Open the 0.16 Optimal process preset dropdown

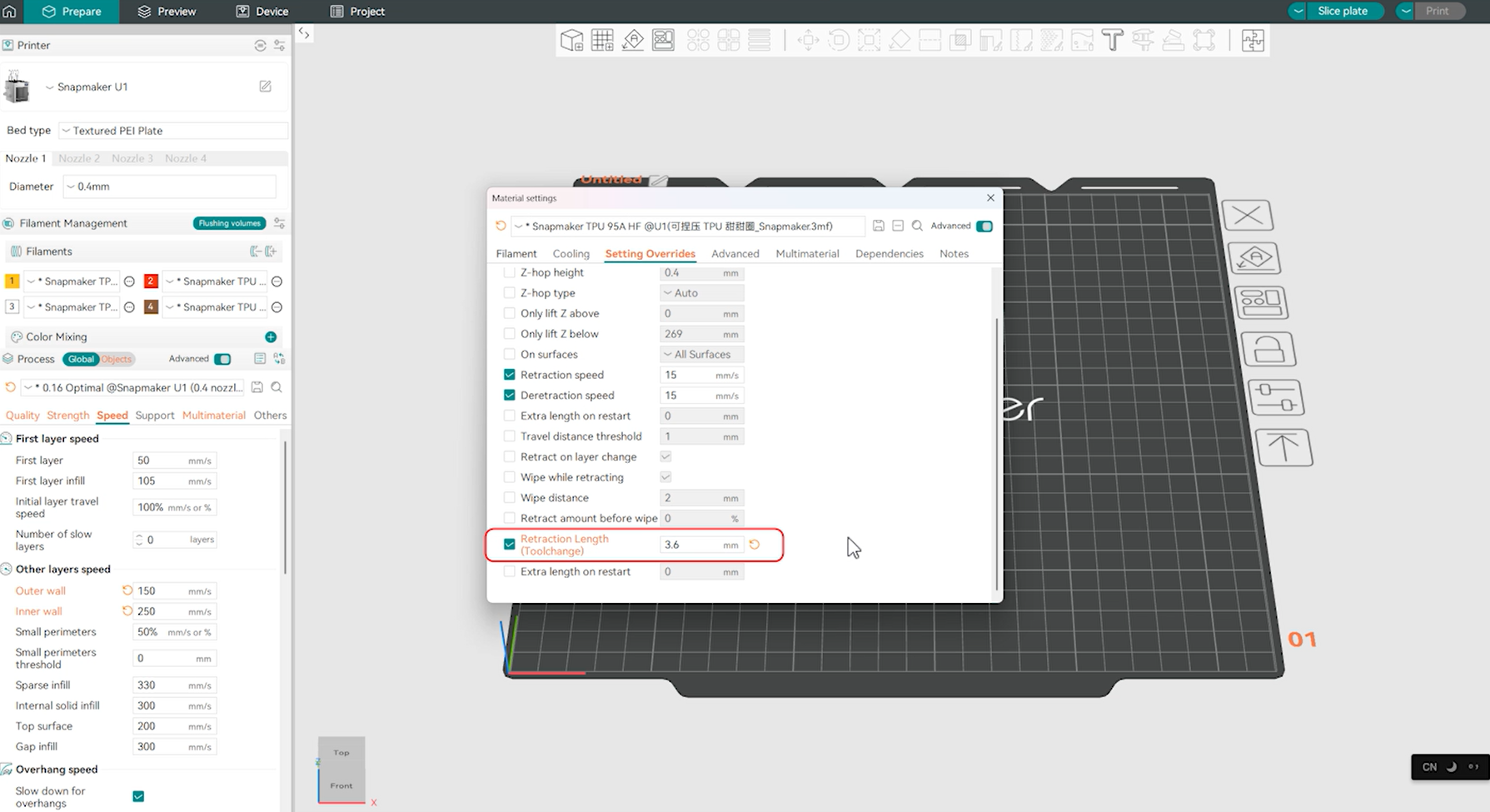pyautogui.click(x=133, y=387)
